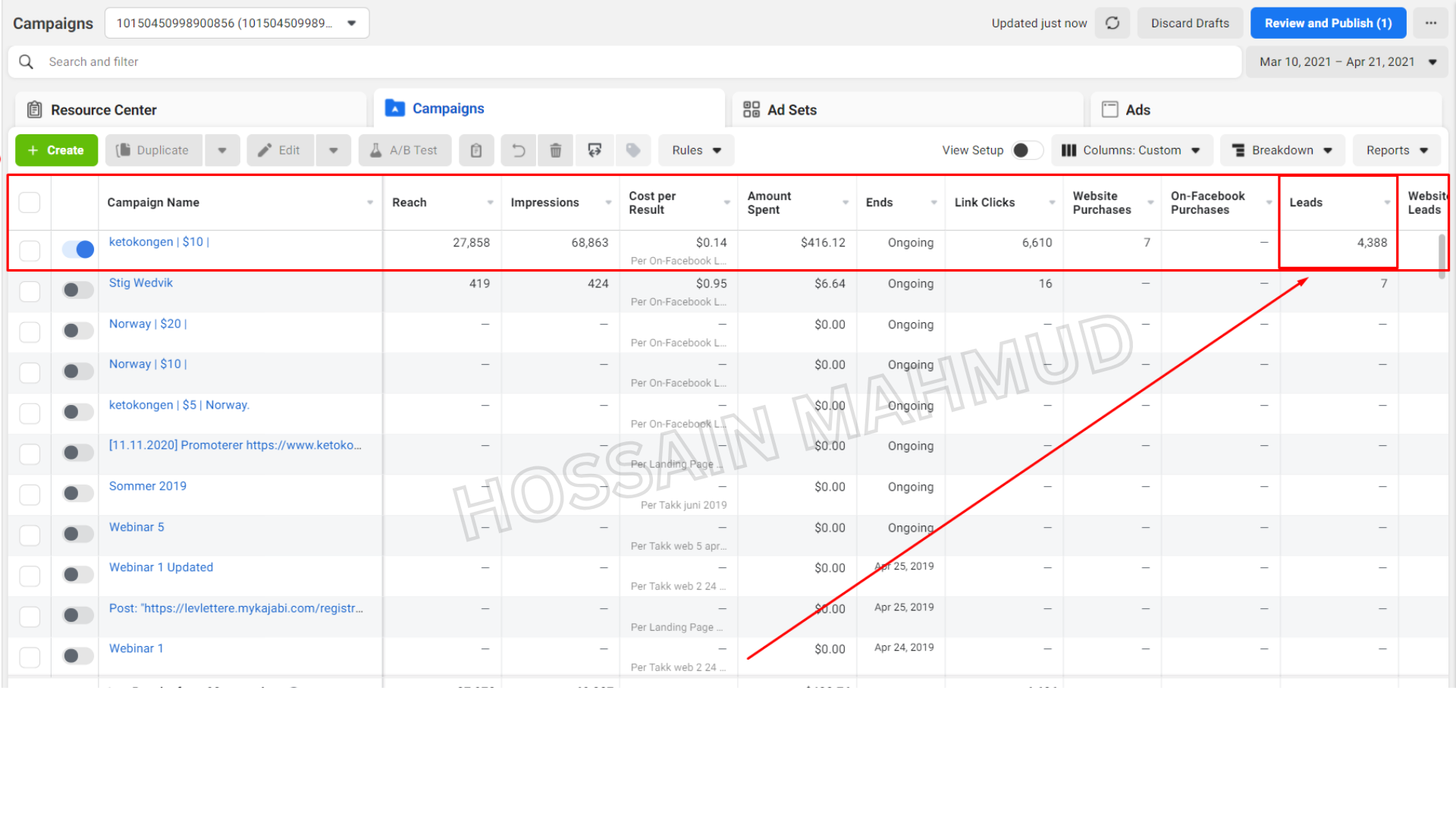
Task: Click the Resource Center clipboard icon
Action: (35, 110)
